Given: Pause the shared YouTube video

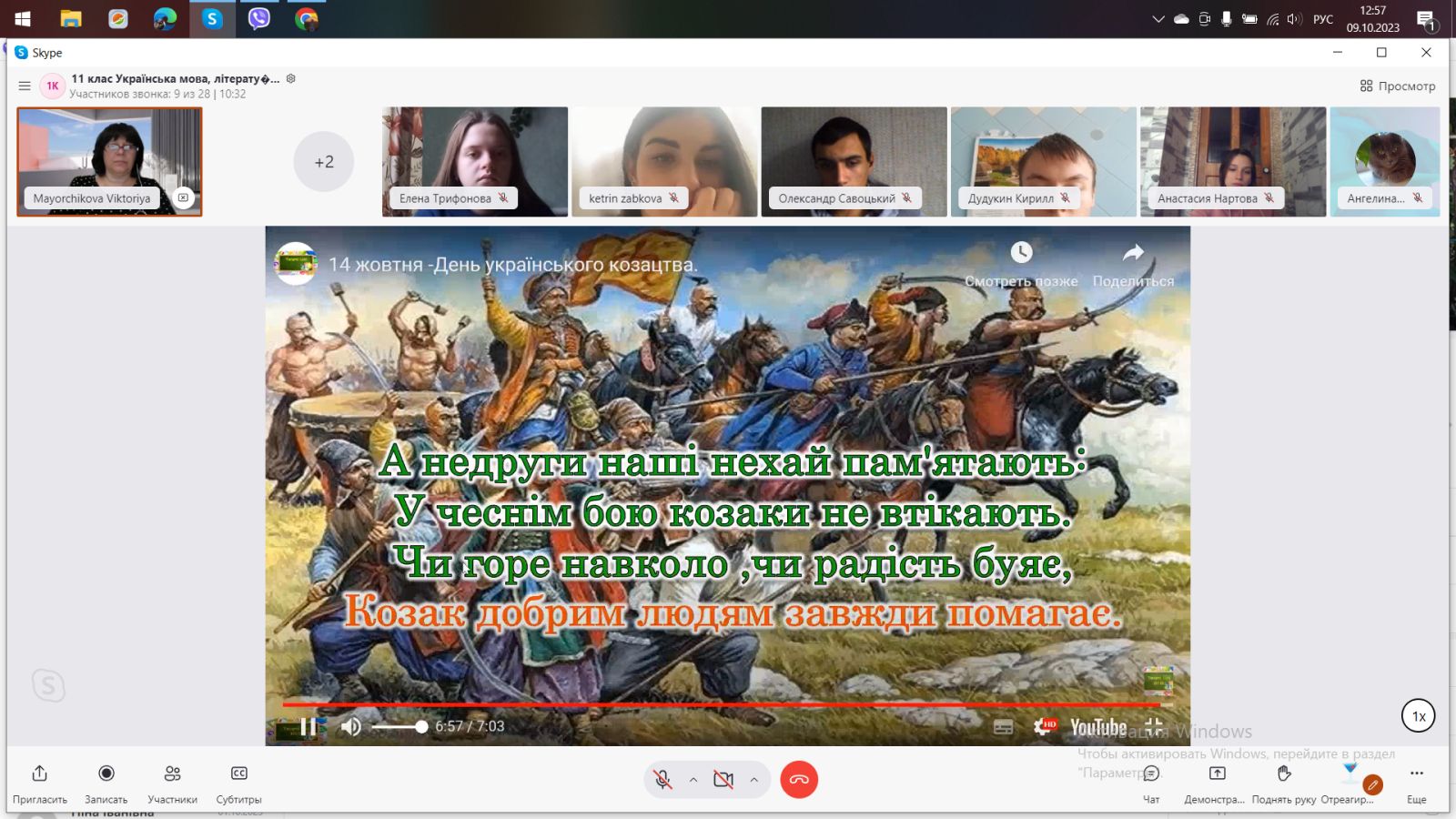Looking at the screenshot, I should click(x=308, y=726).
